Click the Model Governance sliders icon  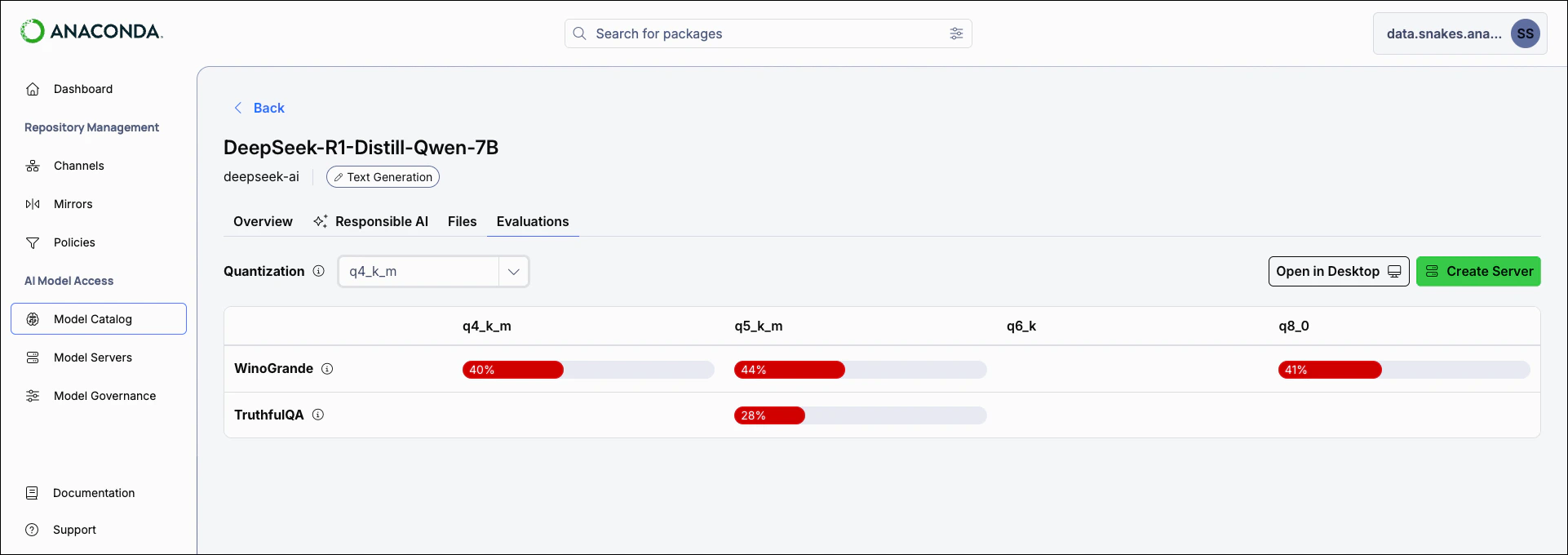point(33,396)
